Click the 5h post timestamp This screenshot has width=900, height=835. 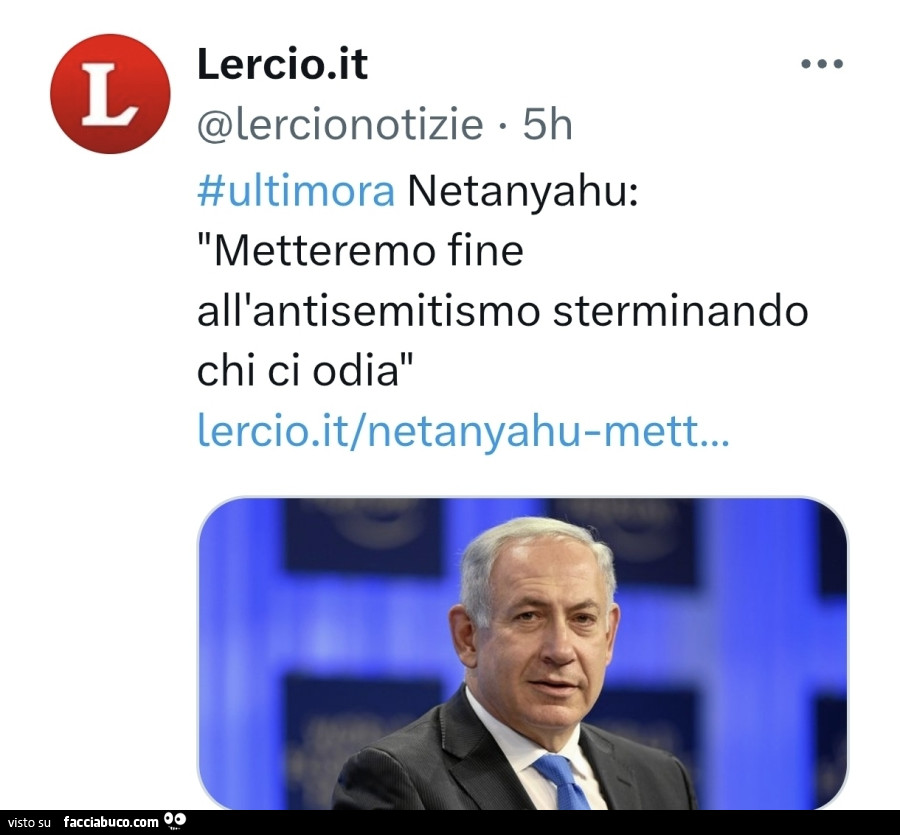pyautogui.click(x=547, y=125)
